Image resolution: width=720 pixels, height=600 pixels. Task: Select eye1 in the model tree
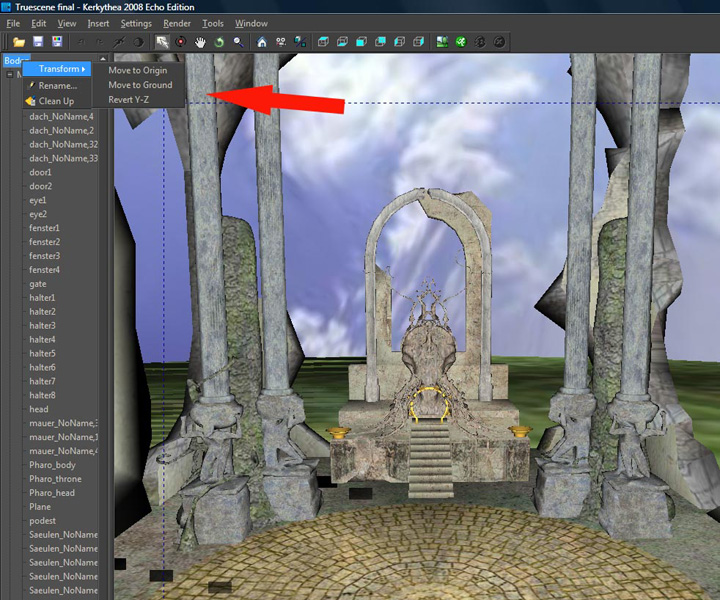coord(38,200)
